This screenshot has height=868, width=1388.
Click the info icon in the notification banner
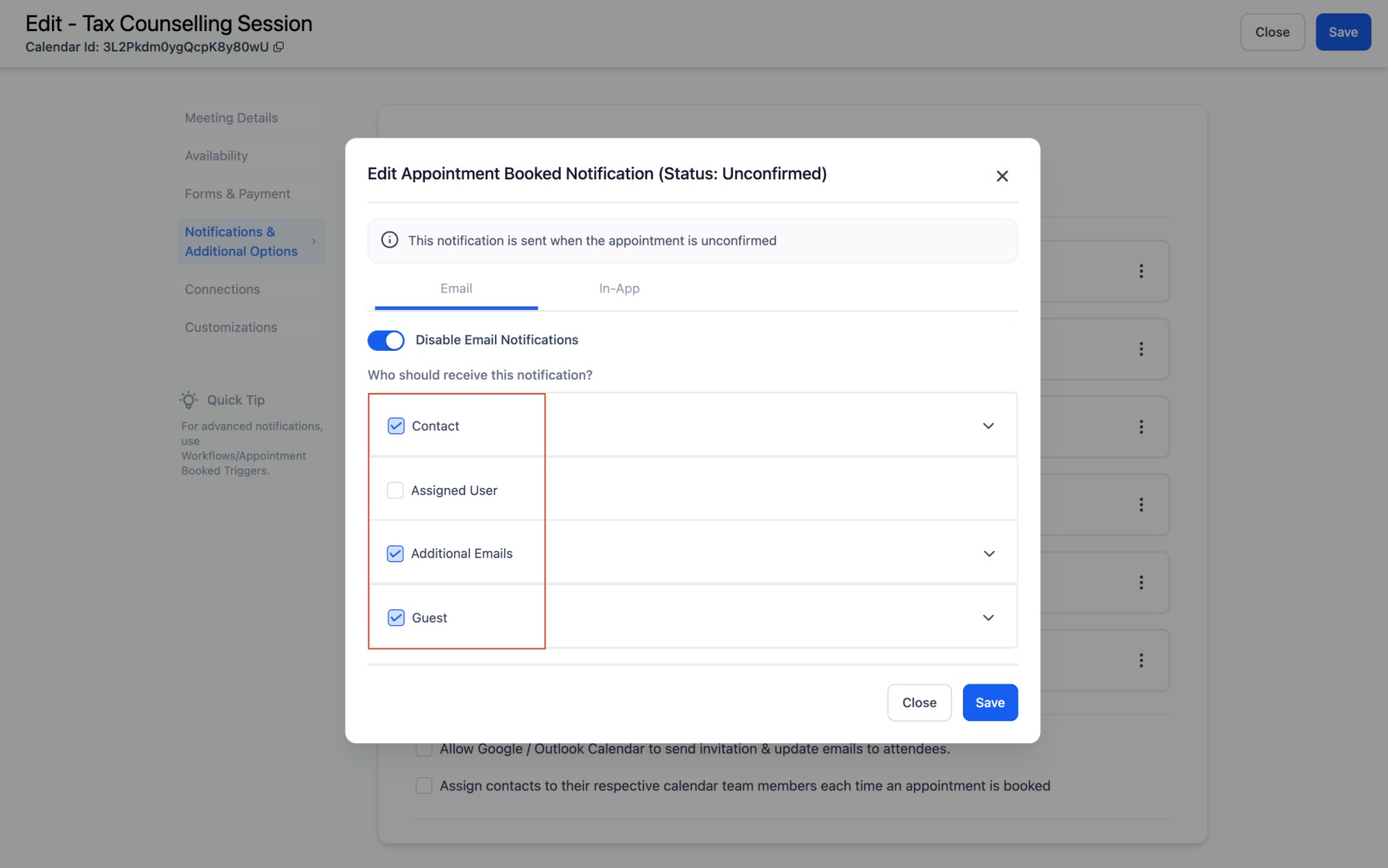390,240
